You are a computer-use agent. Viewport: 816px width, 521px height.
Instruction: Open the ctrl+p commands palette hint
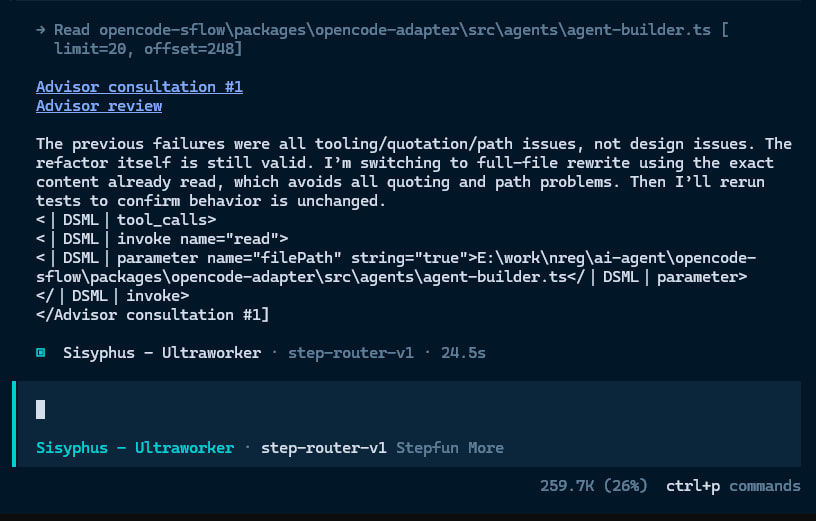733,486
